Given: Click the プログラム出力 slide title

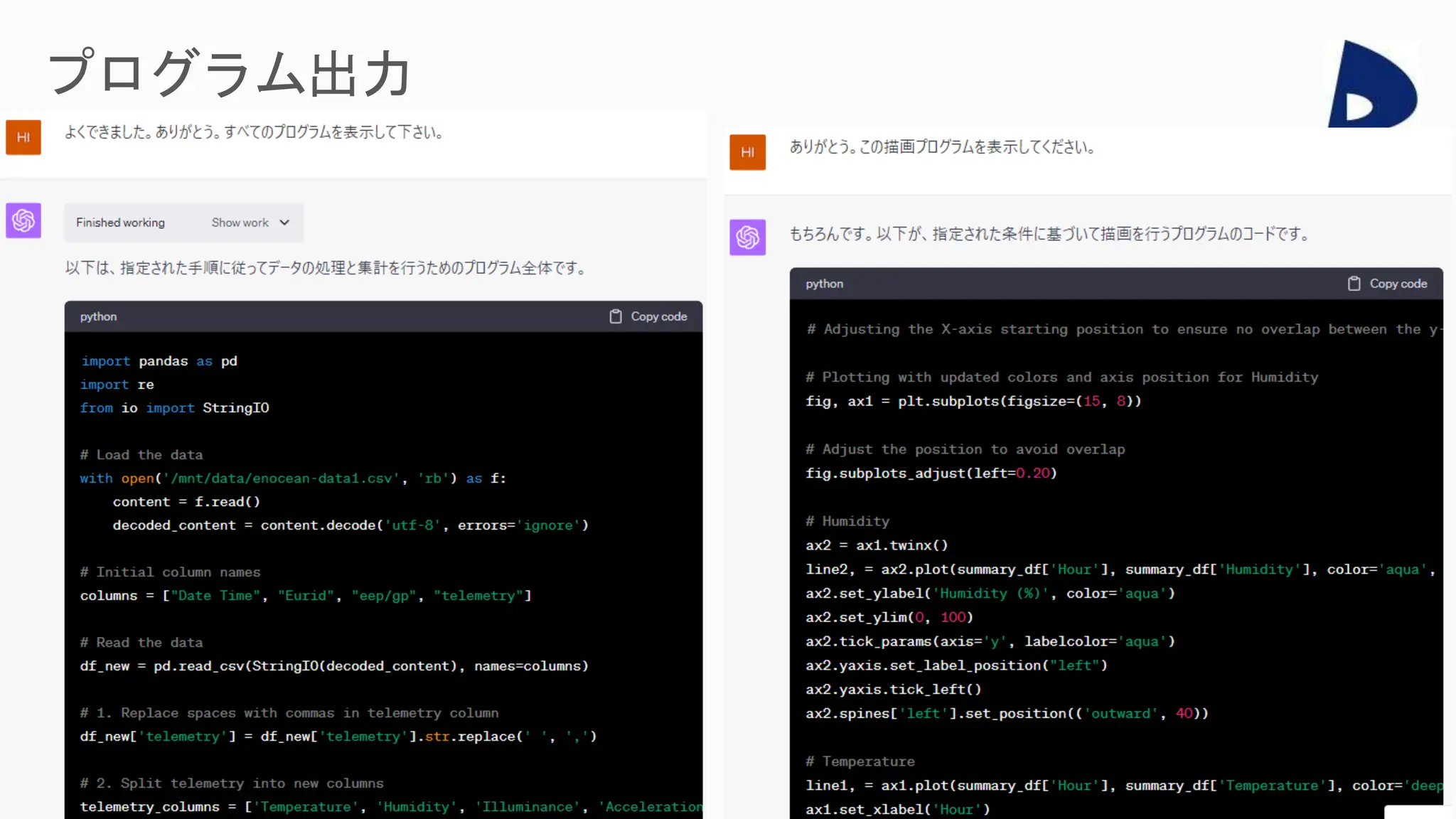Looking at the screenshot, I should coord(229,73).
